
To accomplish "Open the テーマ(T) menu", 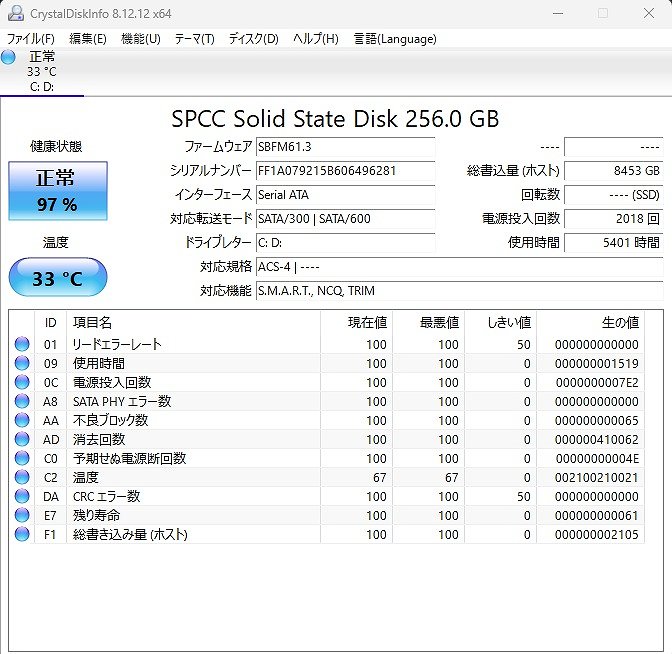I will (194, 39).
